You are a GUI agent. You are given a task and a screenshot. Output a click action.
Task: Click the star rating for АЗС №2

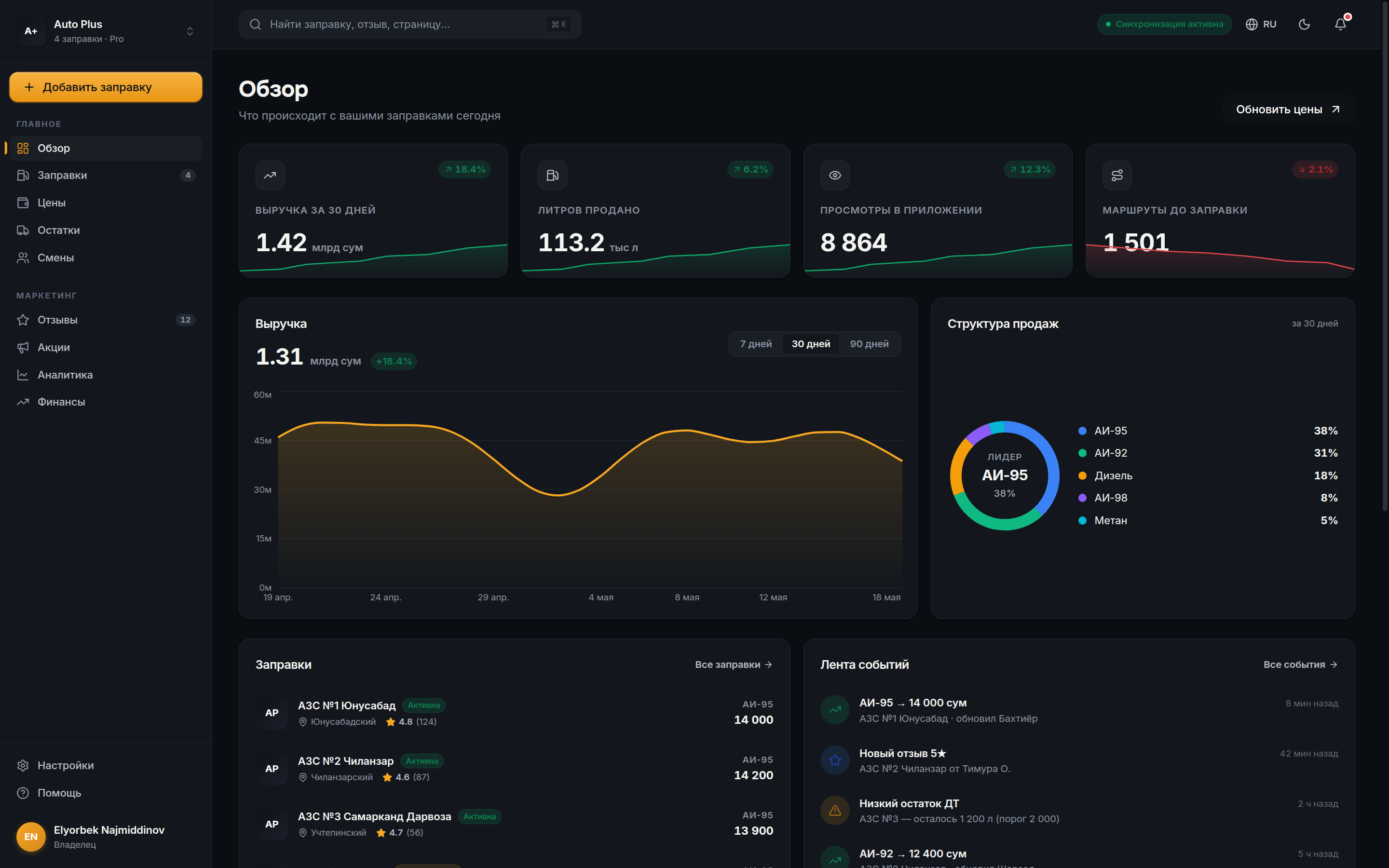click(406, 777)
